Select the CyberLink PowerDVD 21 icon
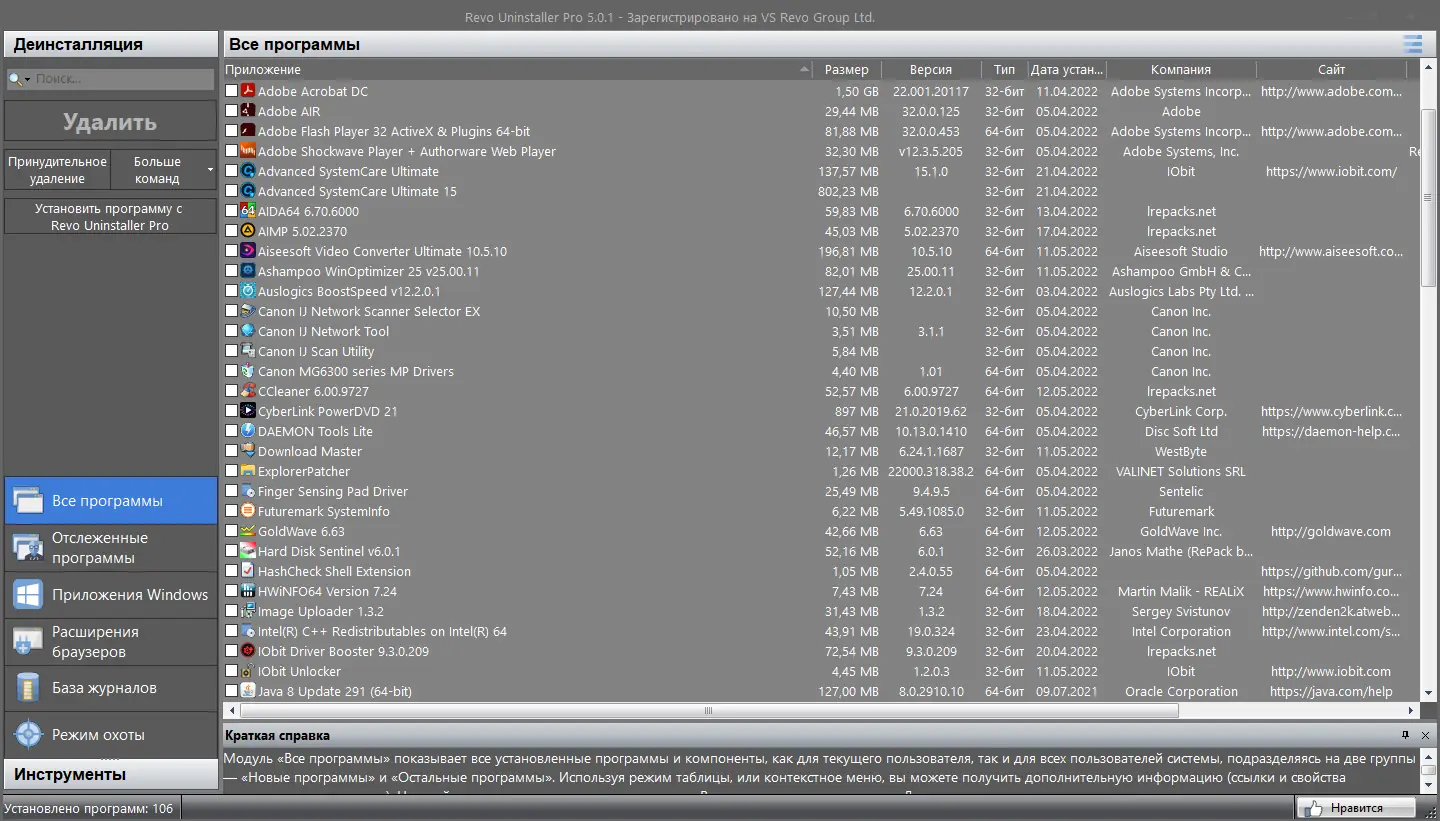This screenshot has height=821, width=1440. pyautogui.click(x=248, y=411)
